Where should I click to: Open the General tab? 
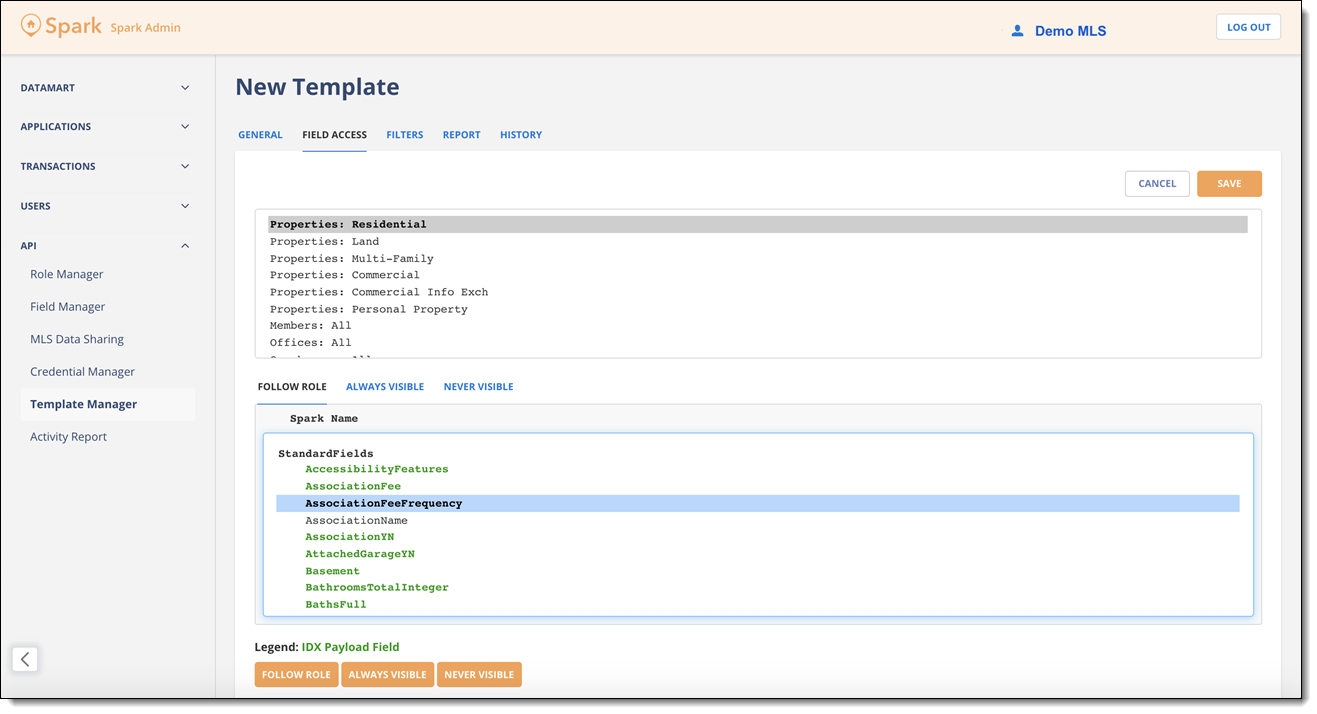pyautogui.click(x=260, y=135)
